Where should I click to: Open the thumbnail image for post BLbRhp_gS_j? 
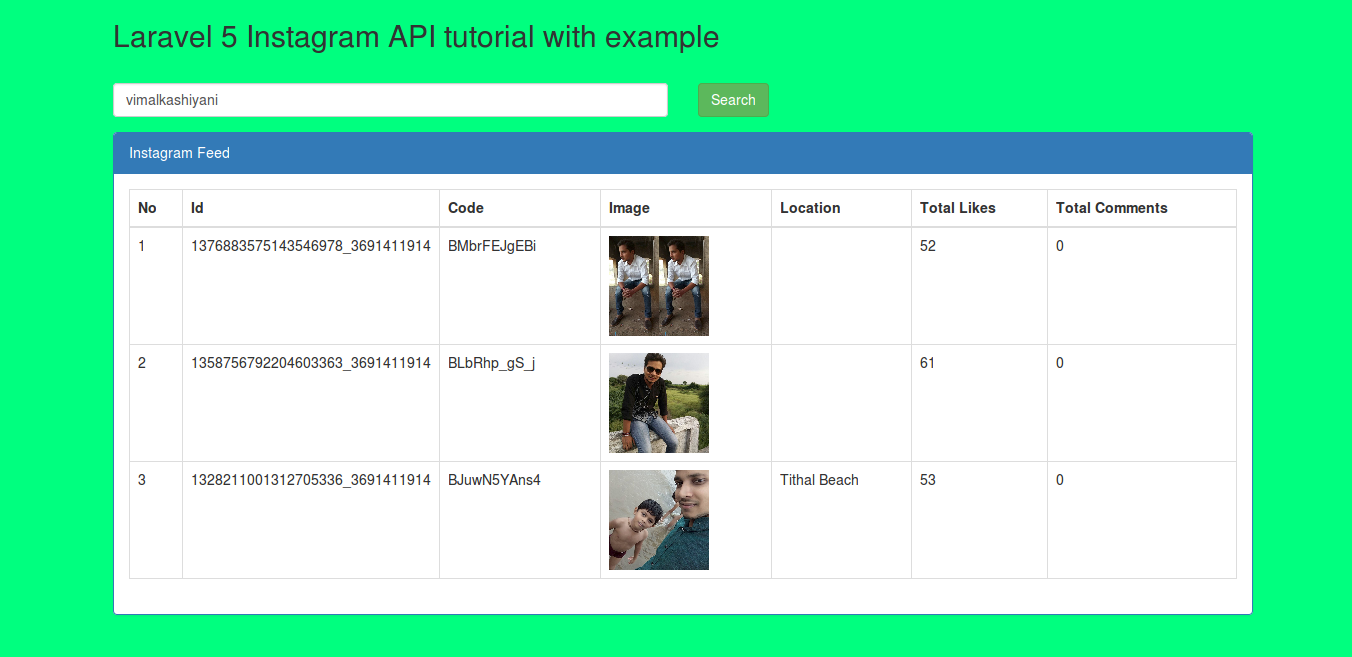coord(659,403)
